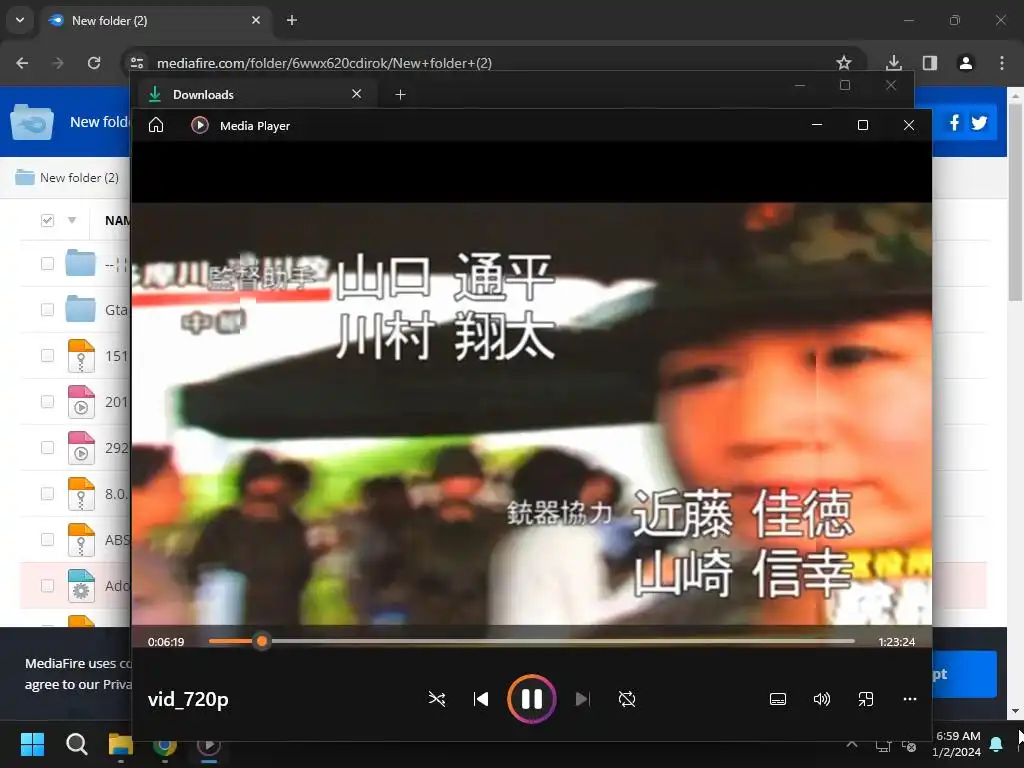Image resolution: width=1024 pixels, height=768 pixels.
Task: Check the box for the 201 video row
Action: pos(47,401)
